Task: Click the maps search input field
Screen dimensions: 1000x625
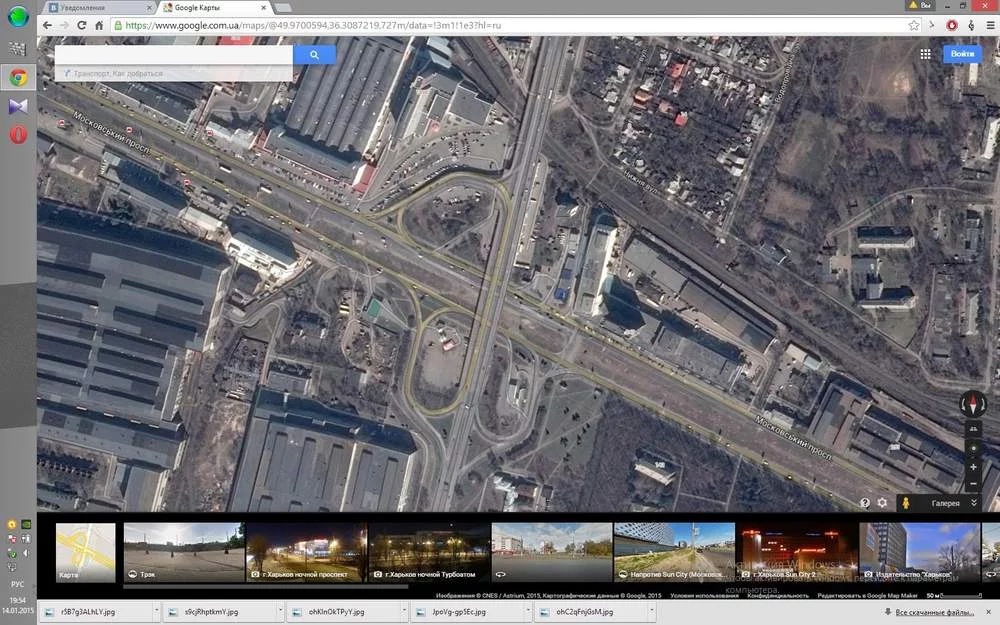Action: click(173, 55)
